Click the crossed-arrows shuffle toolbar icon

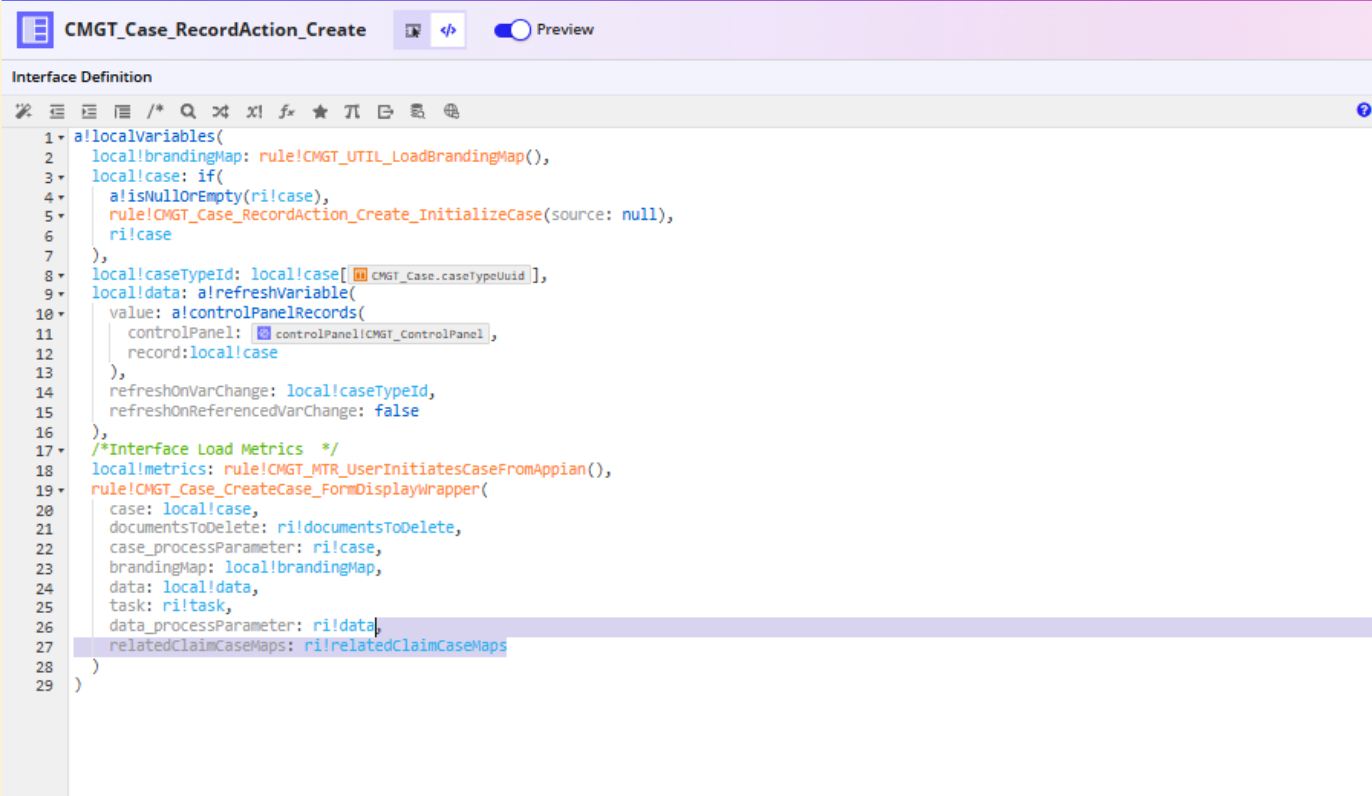(221, 112)
